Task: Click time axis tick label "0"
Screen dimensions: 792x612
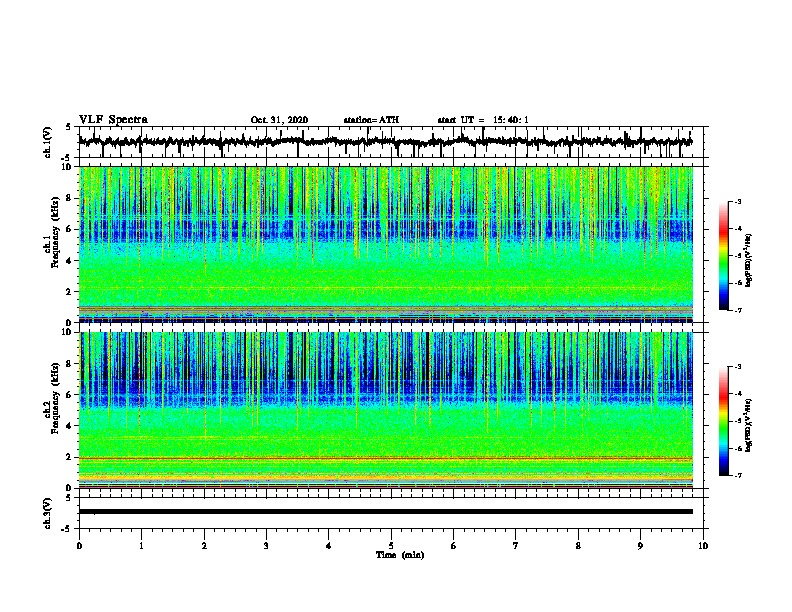Action: point(79,546)
